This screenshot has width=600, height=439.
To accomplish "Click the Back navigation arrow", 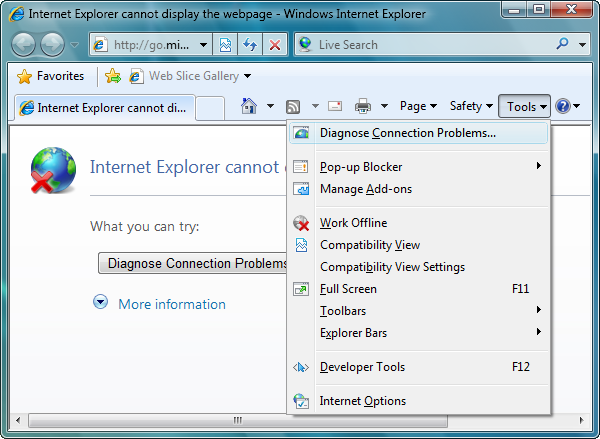I will click(x=24, y=45).
